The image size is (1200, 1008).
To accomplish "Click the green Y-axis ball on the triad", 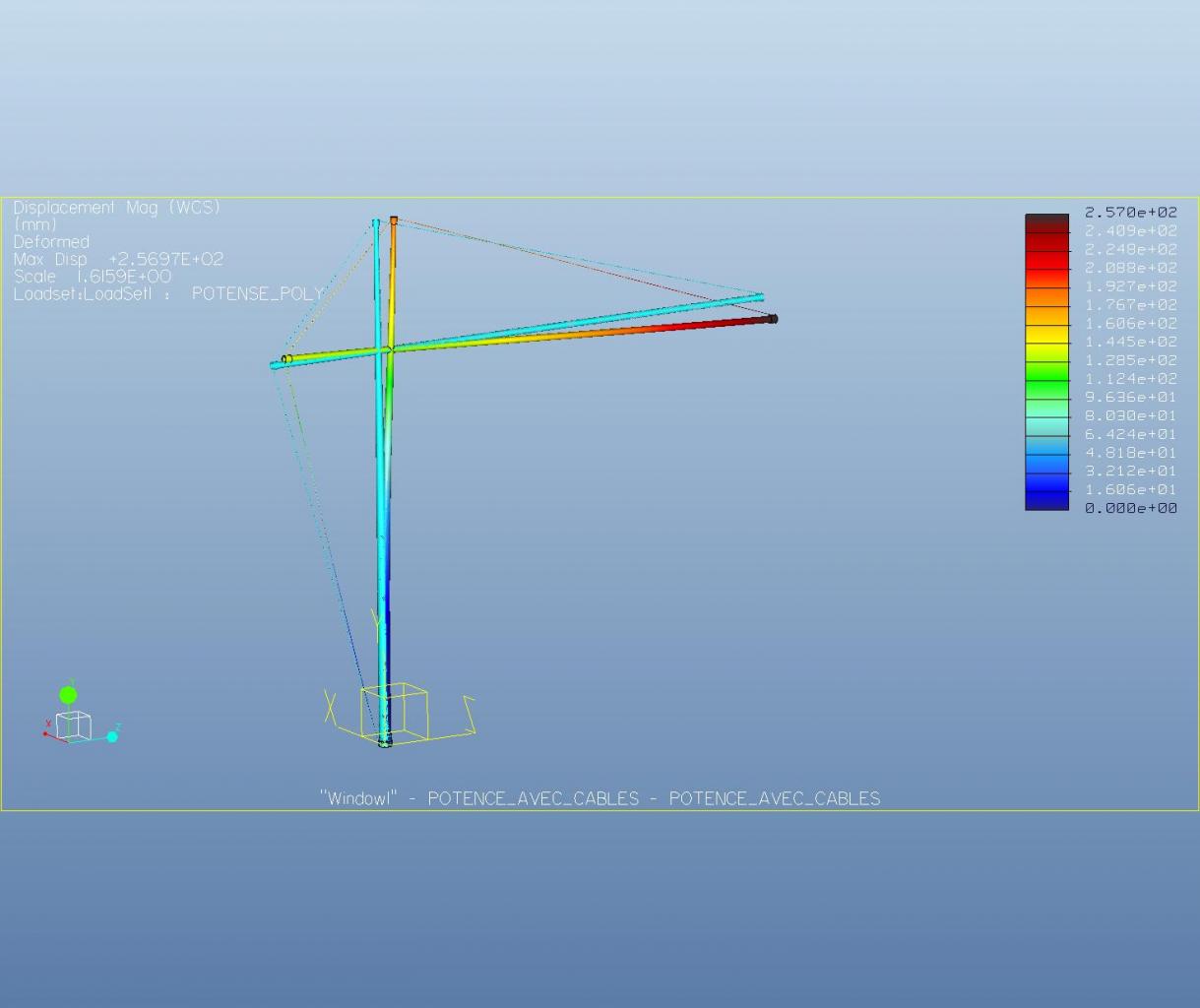I will tap(68, 695).
